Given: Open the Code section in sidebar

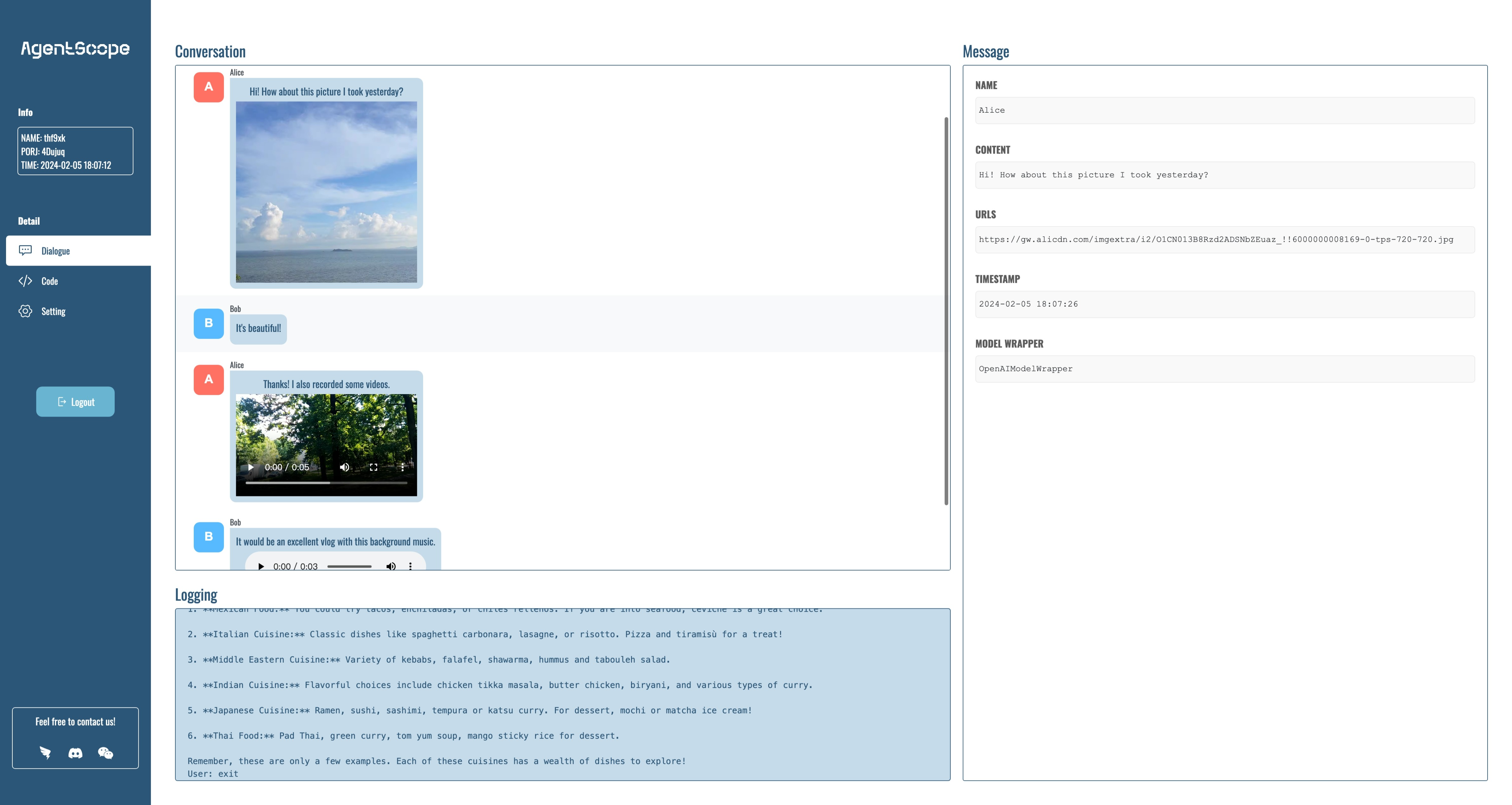Looking at the screenshot, I should tap(50, 281).
